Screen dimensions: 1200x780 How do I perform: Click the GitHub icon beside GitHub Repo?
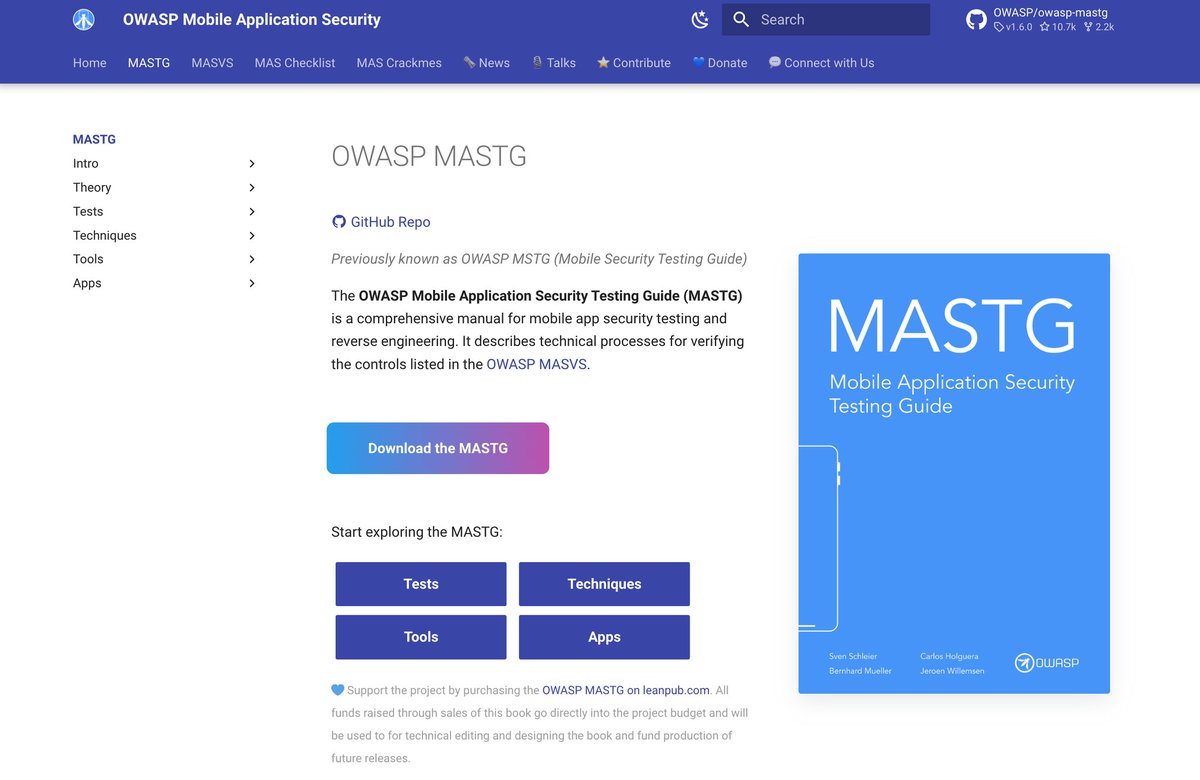pos(339,222)
